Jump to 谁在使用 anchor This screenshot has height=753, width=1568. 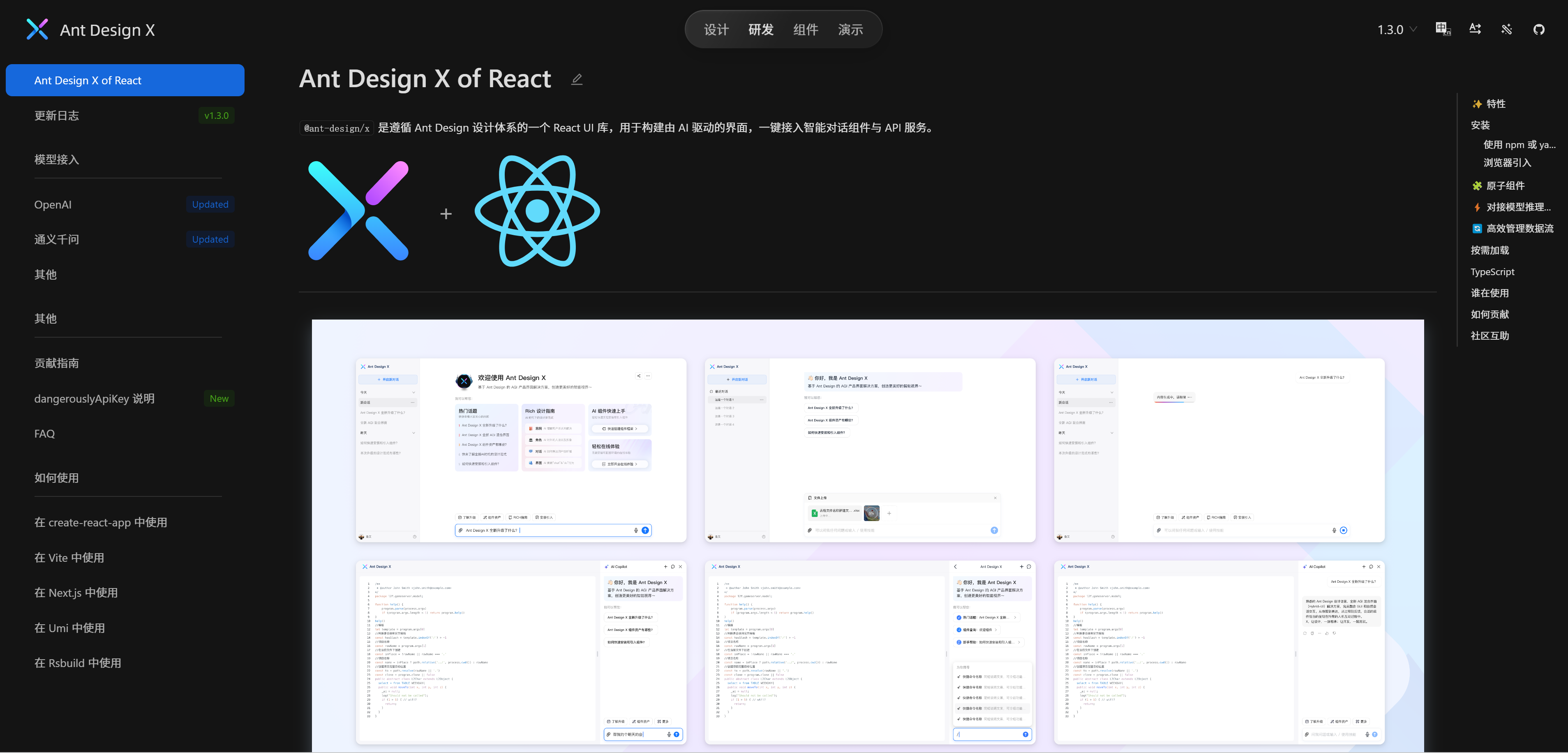pos(1489,293)
